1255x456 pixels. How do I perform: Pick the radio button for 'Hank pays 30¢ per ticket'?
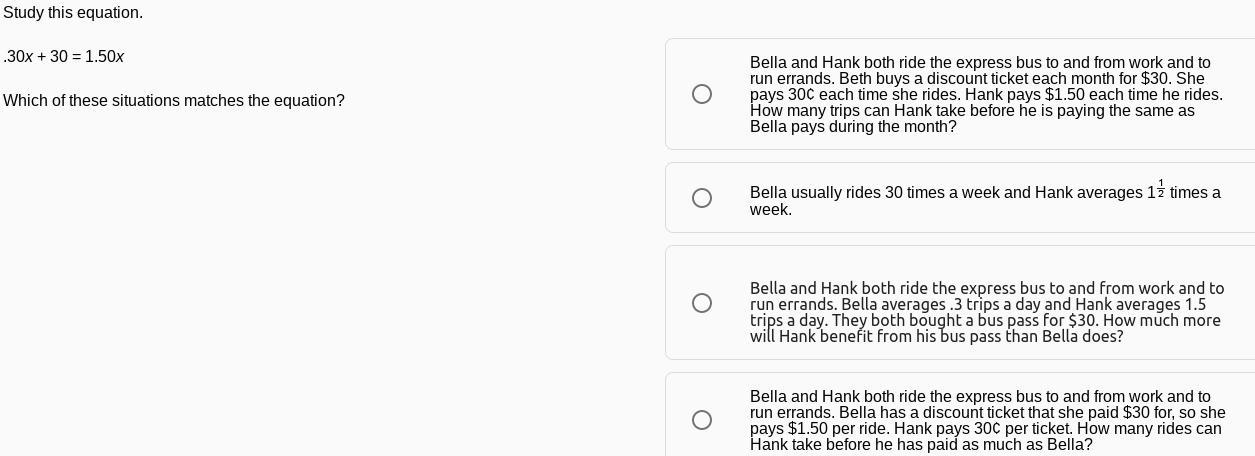pos(702,420)
